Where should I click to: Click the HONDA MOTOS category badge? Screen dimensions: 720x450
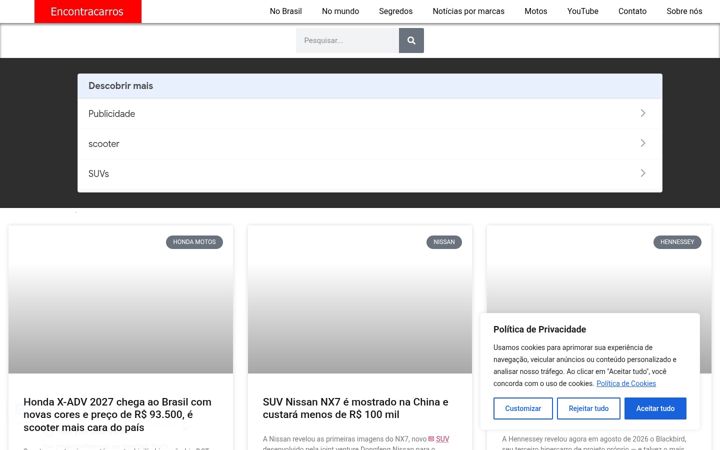[194, 242]
